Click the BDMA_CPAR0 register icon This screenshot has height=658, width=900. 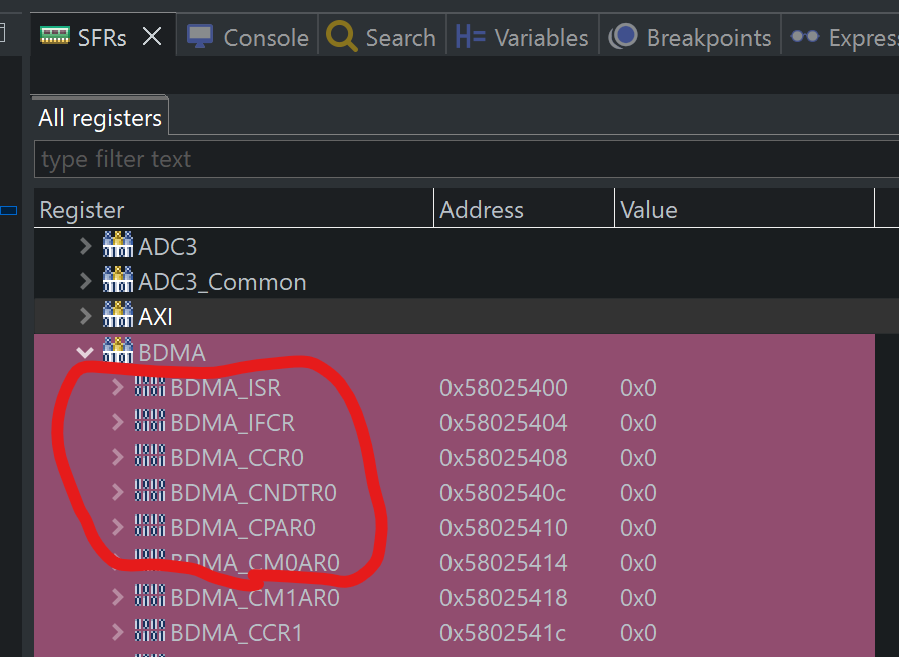tap(148, 527)
